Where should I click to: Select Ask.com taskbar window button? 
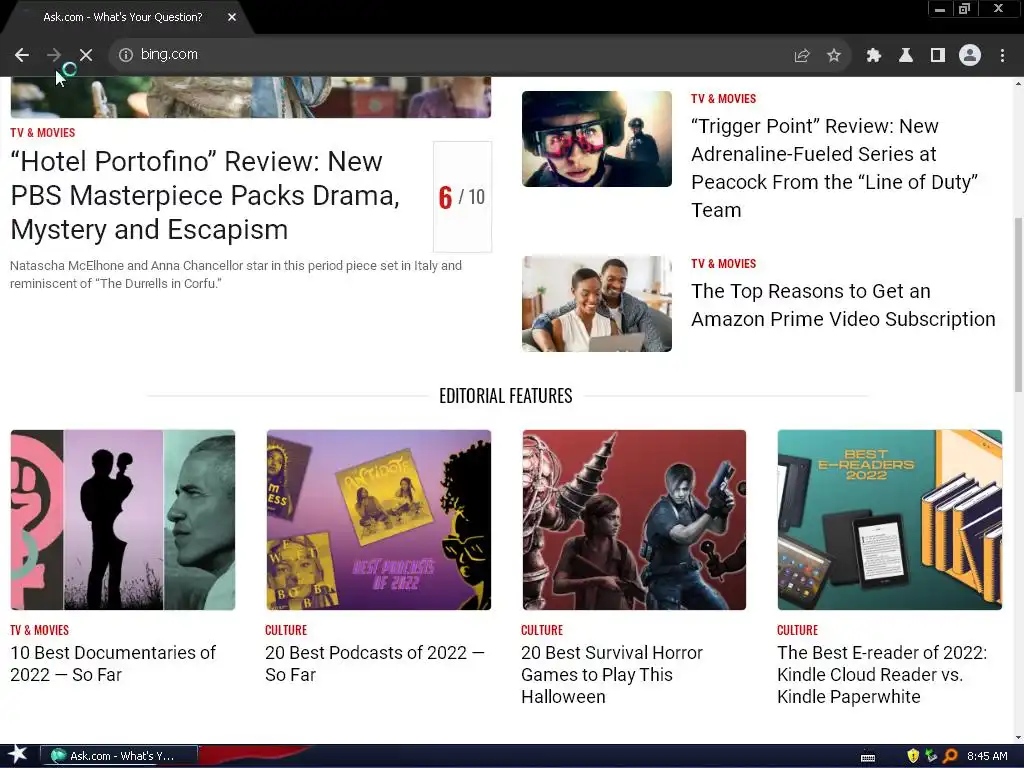[119, 756]
